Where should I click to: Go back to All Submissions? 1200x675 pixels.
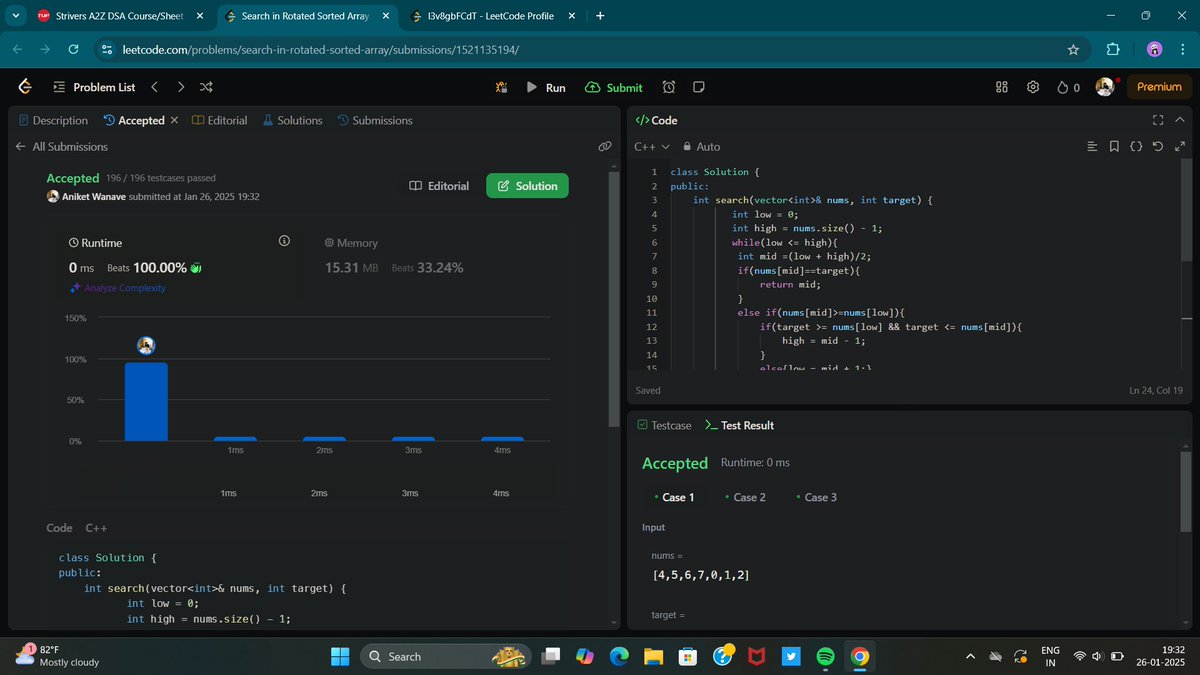pyautogui.click(x=61, y=146)
